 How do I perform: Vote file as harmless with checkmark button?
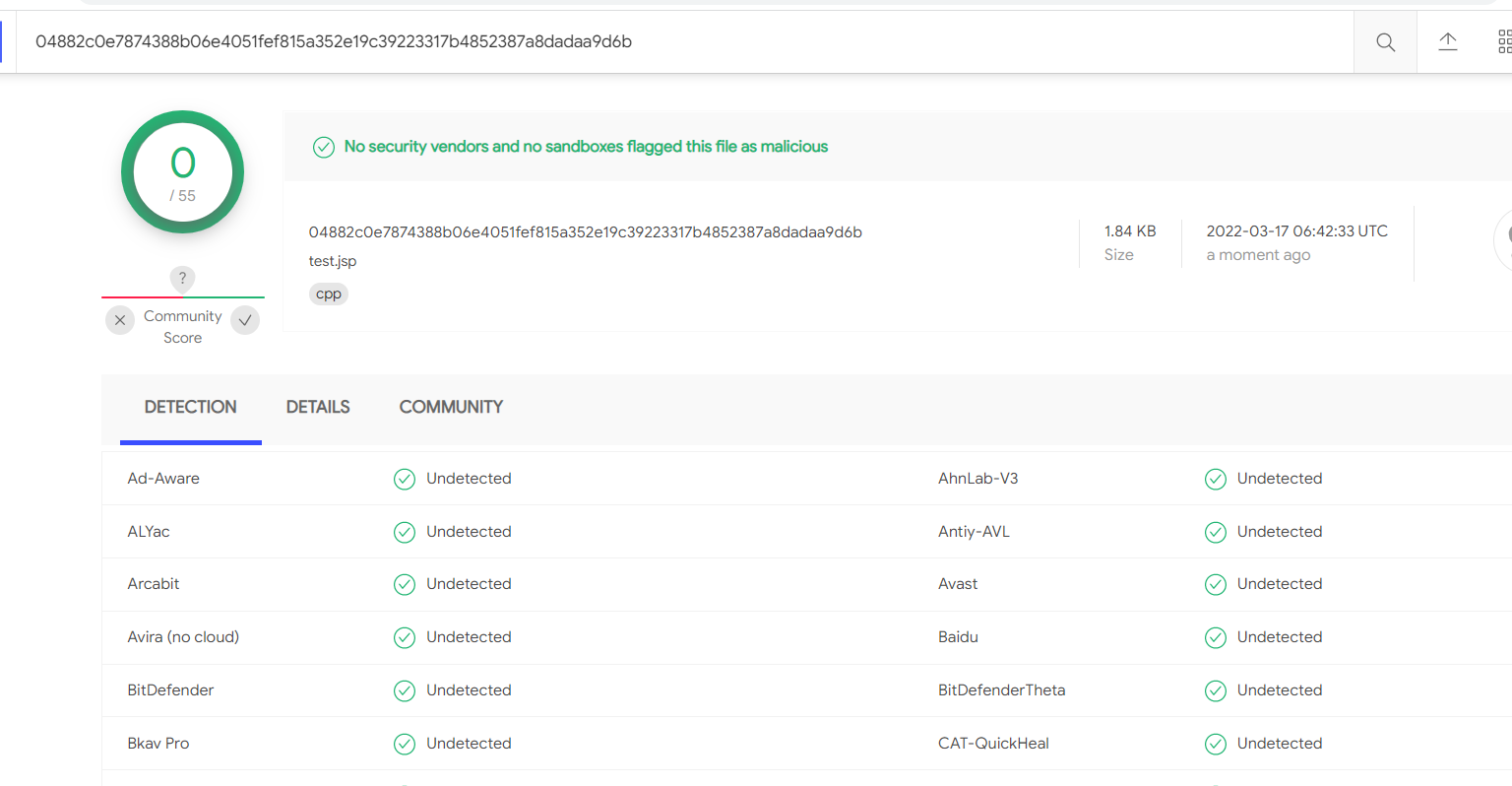[245, 320]
